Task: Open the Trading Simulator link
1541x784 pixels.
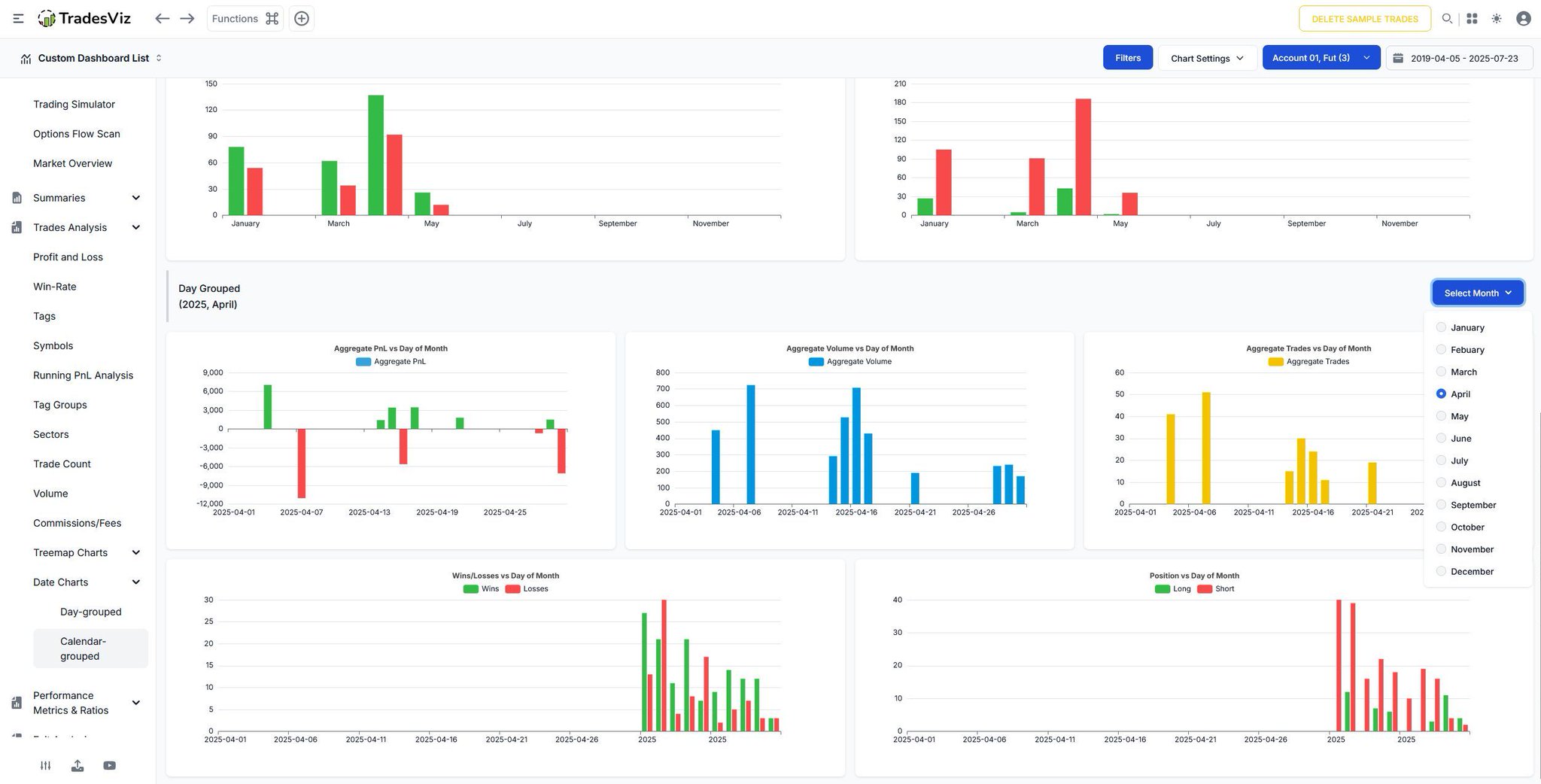Action: [74, 104]
